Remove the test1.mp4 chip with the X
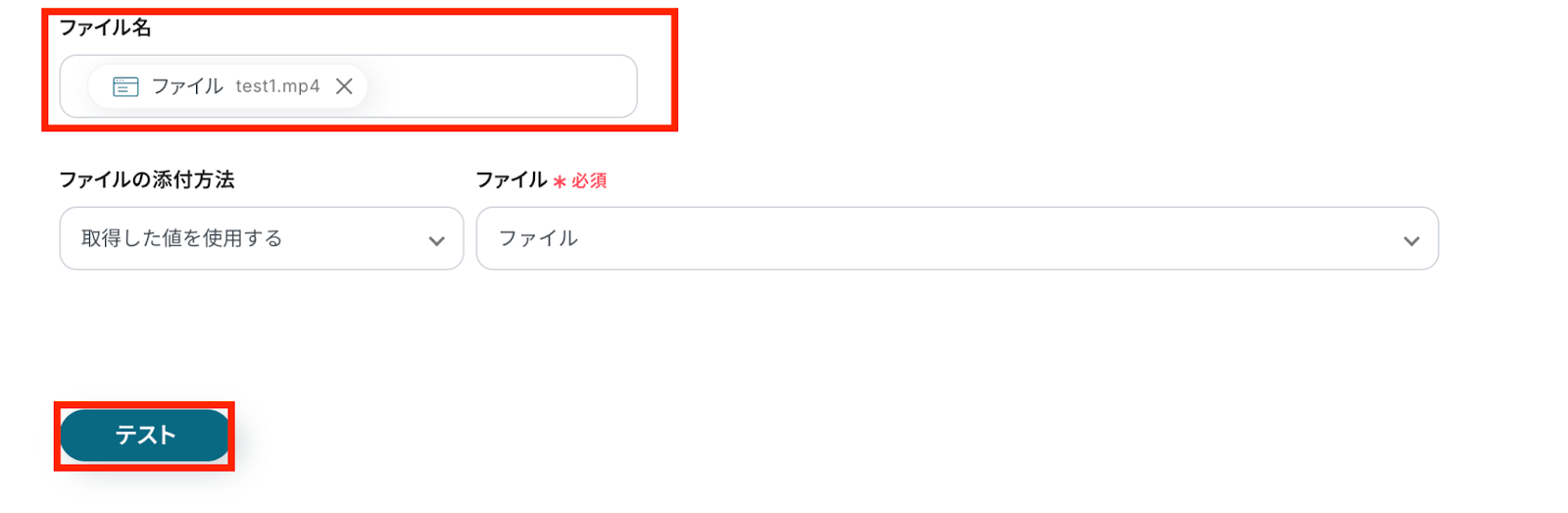 344,86
